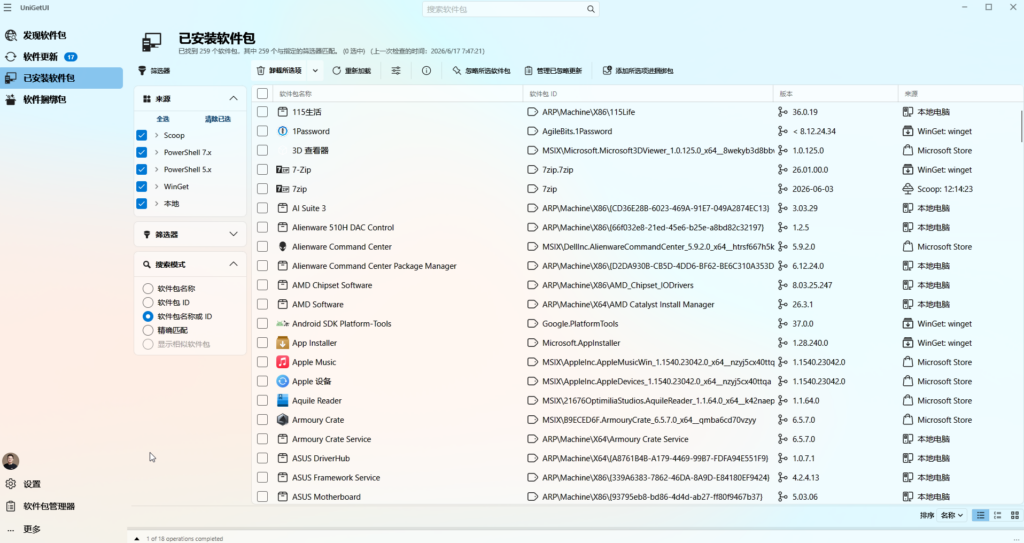Screen dimensions: 1024x543
Task: Click the Apple 设备 app icon
Action: [x=282, y=381]
